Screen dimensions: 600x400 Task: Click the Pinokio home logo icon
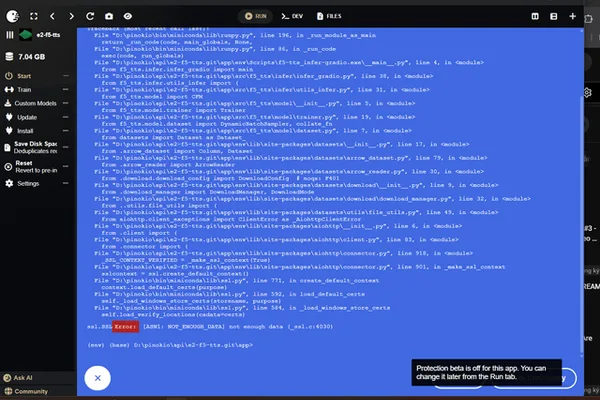13,16
